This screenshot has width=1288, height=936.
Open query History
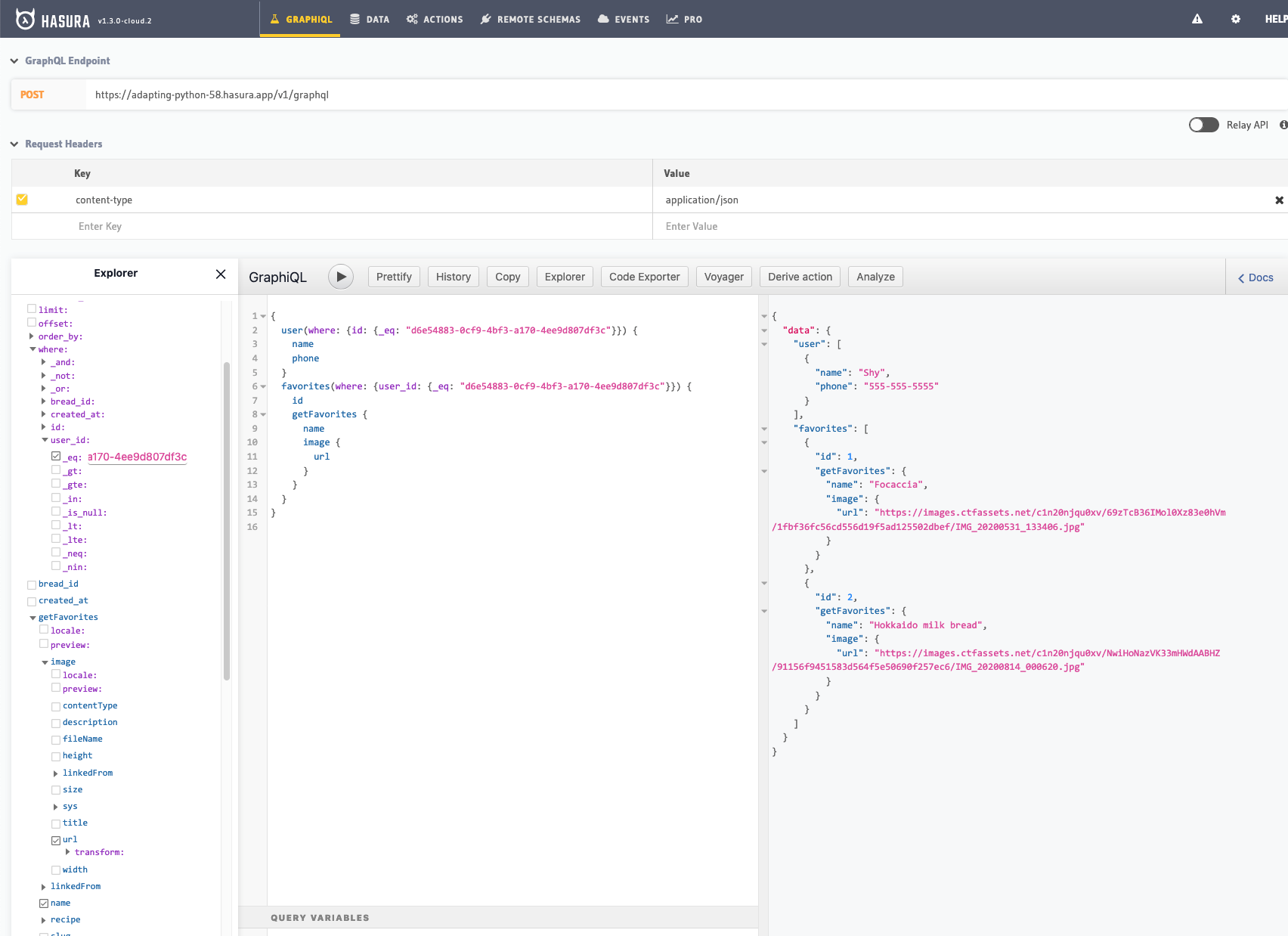(454, 277)
